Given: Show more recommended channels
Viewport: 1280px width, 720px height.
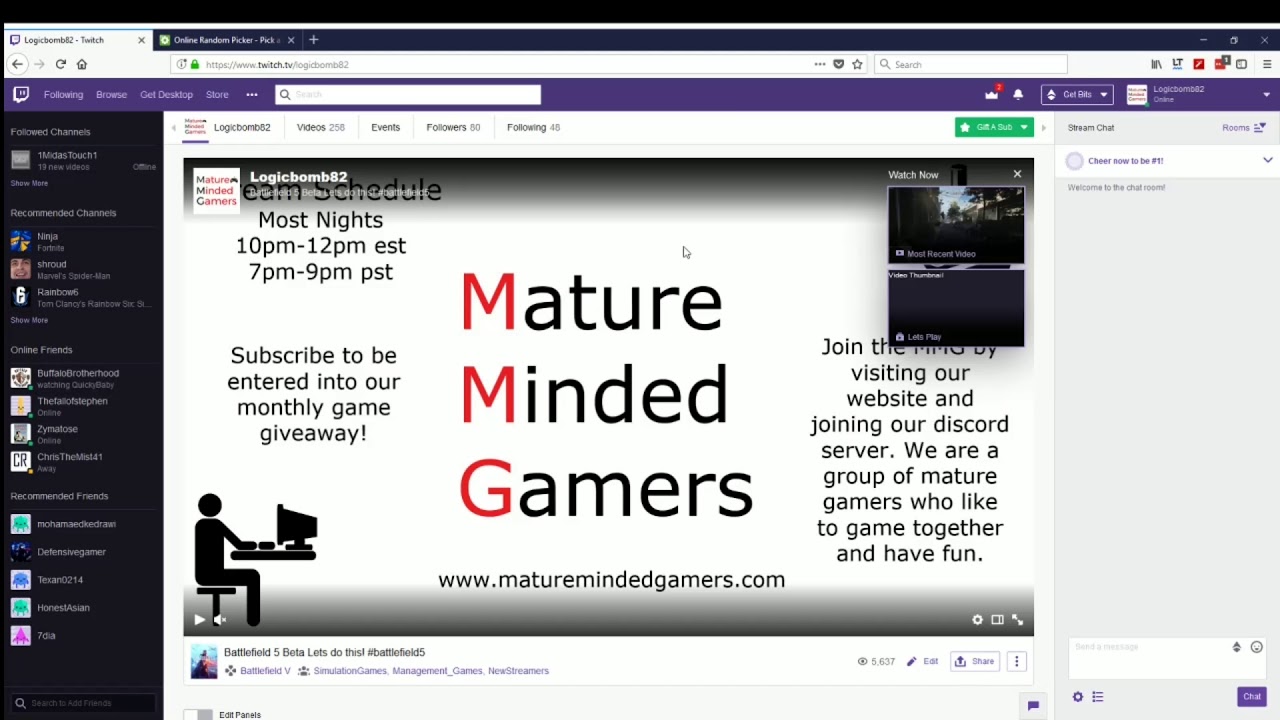Looking at the screenshot, I should 29,320.
